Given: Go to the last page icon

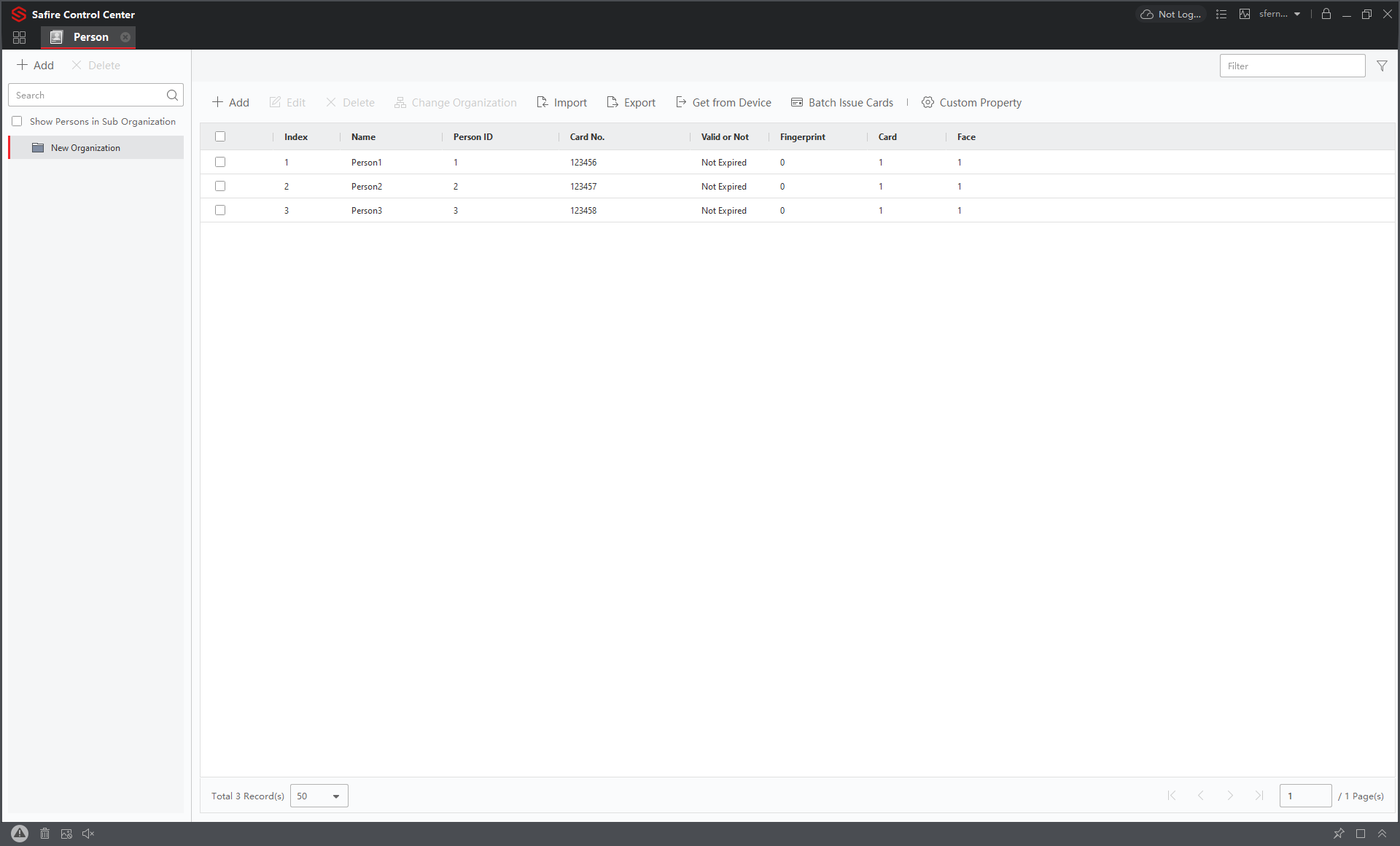Looking at the screenshot, I should point(1259,796).
